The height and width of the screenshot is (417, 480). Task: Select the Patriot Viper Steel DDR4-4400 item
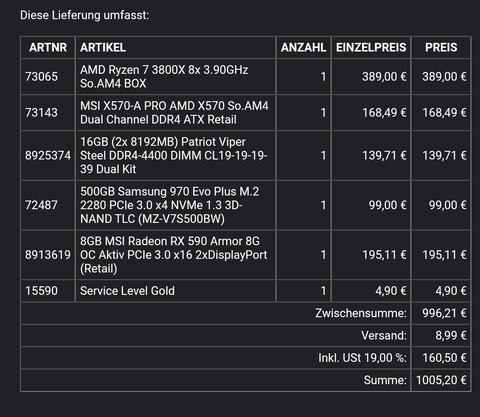coord(173,156)
